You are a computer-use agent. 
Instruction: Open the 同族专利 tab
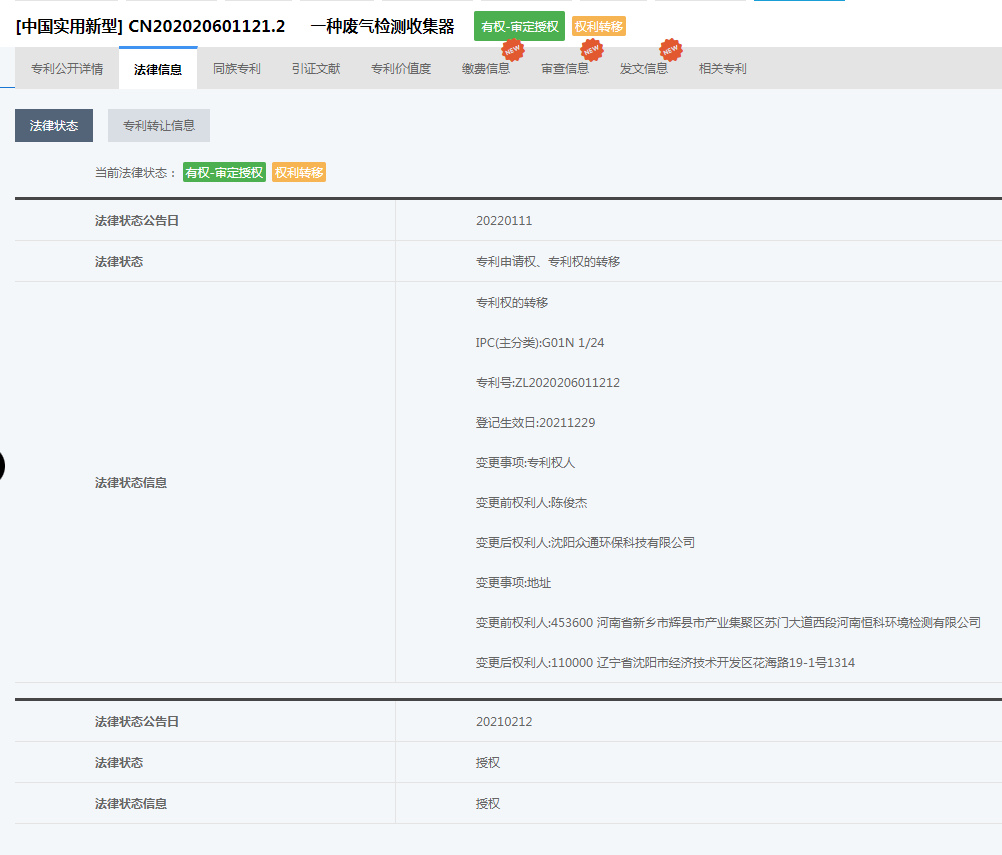pos(237,69)
